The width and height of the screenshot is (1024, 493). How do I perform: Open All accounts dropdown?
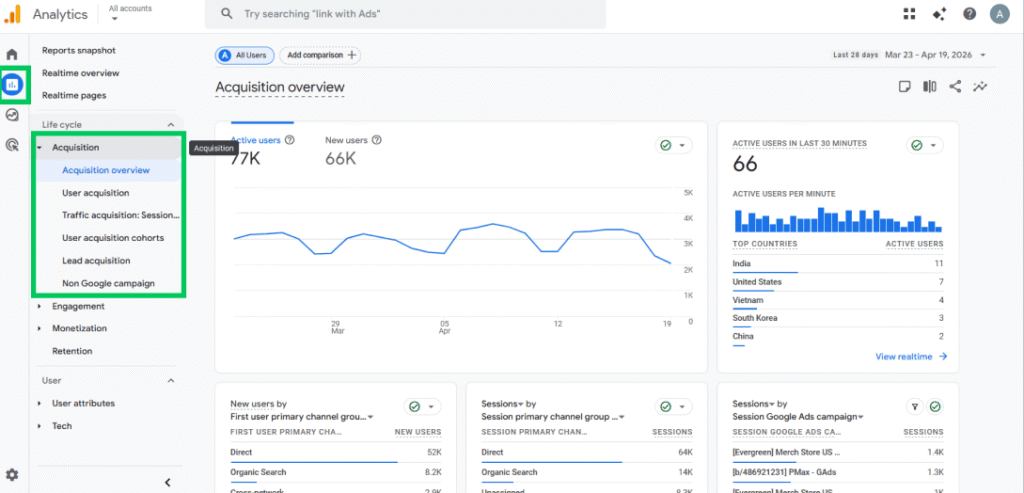131,13
